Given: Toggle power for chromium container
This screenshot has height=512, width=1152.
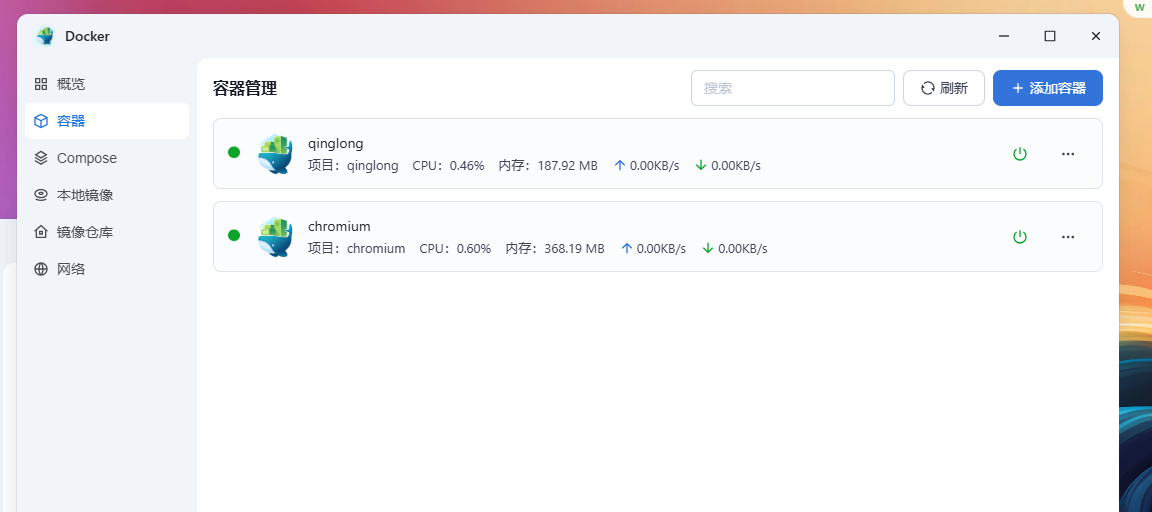Looking at the screenshot, I should click(x=1020, y=237).
